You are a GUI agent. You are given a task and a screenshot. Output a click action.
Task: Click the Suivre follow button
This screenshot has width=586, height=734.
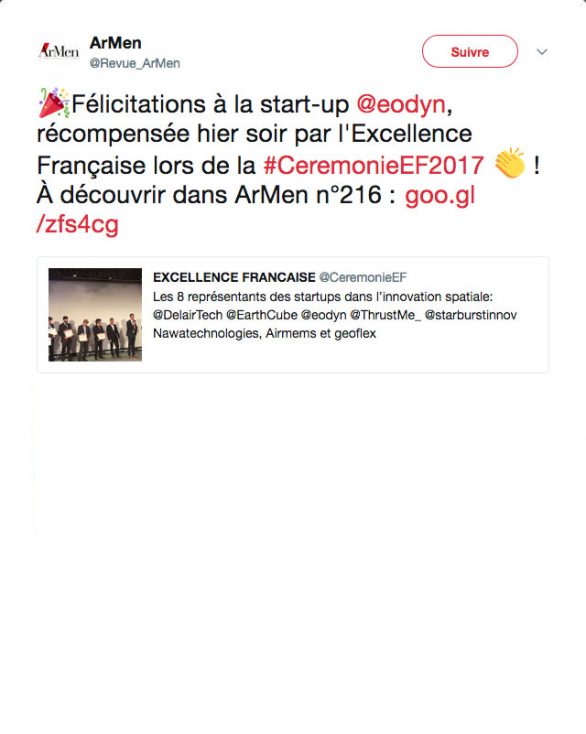[x=470, y=51]
